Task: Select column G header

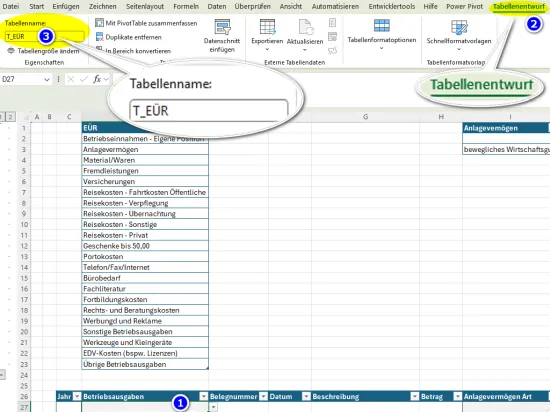Action: pyautogui.click(x=365, y=117)
